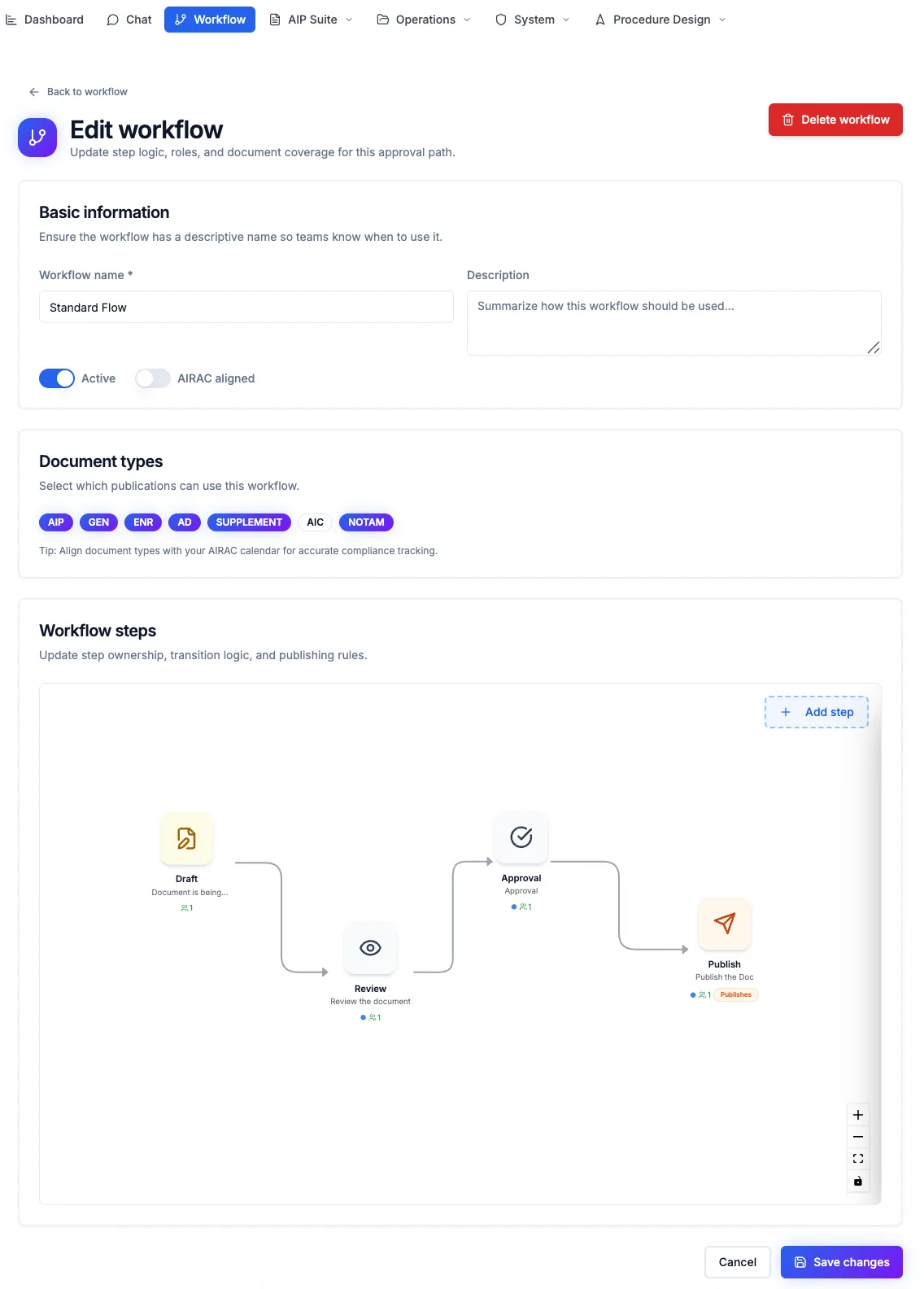This screenshot has height=1289, width=924.
Task: Select the Review step eye icon
Action: click(x=370, y=948)
